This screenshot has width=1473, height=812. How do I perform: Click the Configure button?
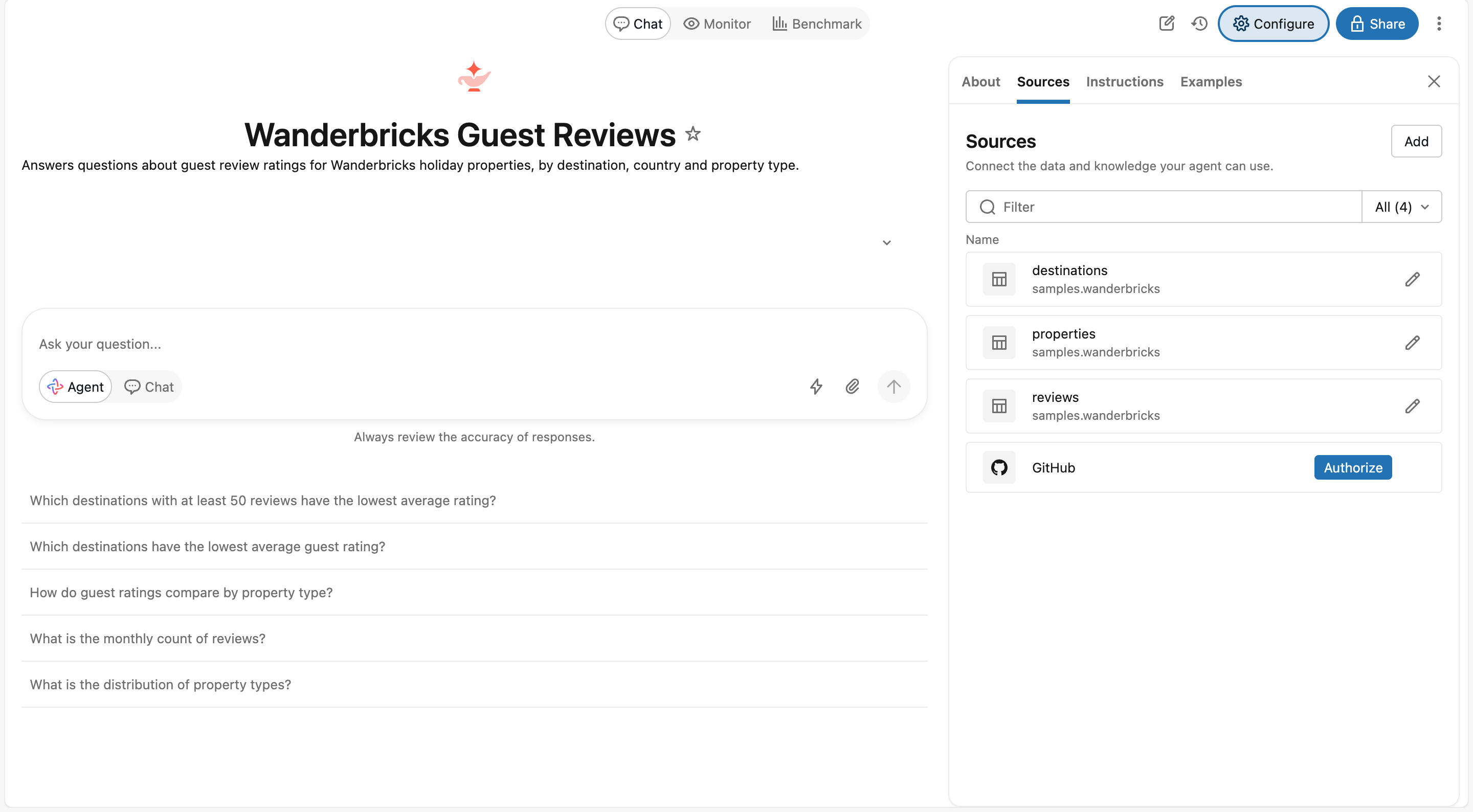click(1273, 24)
